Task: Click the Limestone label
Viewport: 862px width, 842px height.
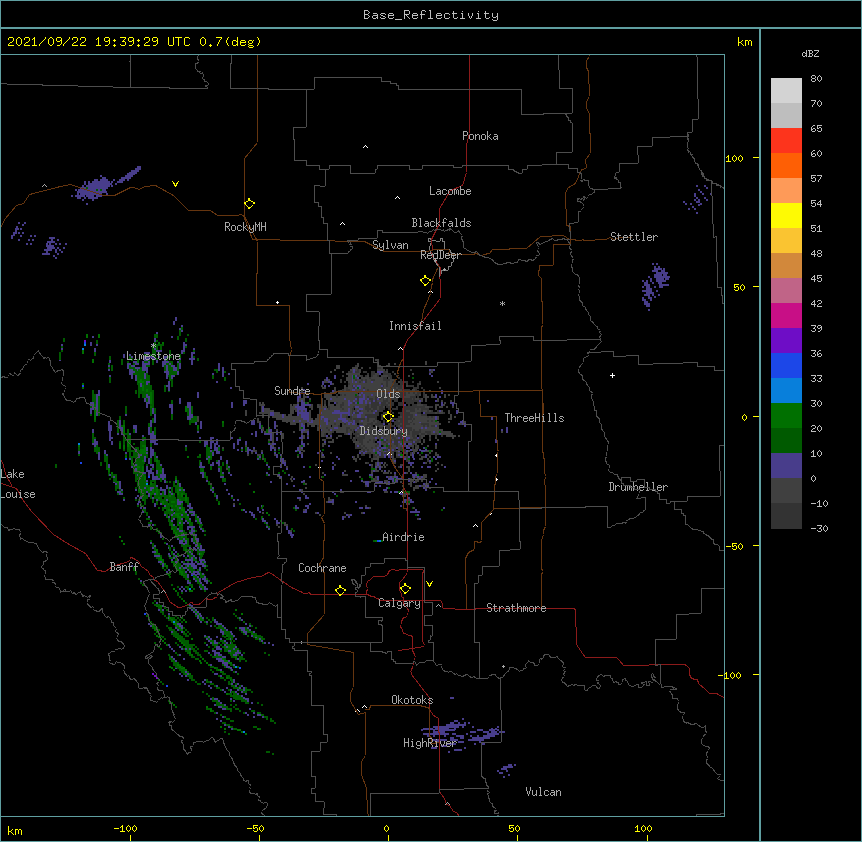Action: click(153, 356)
